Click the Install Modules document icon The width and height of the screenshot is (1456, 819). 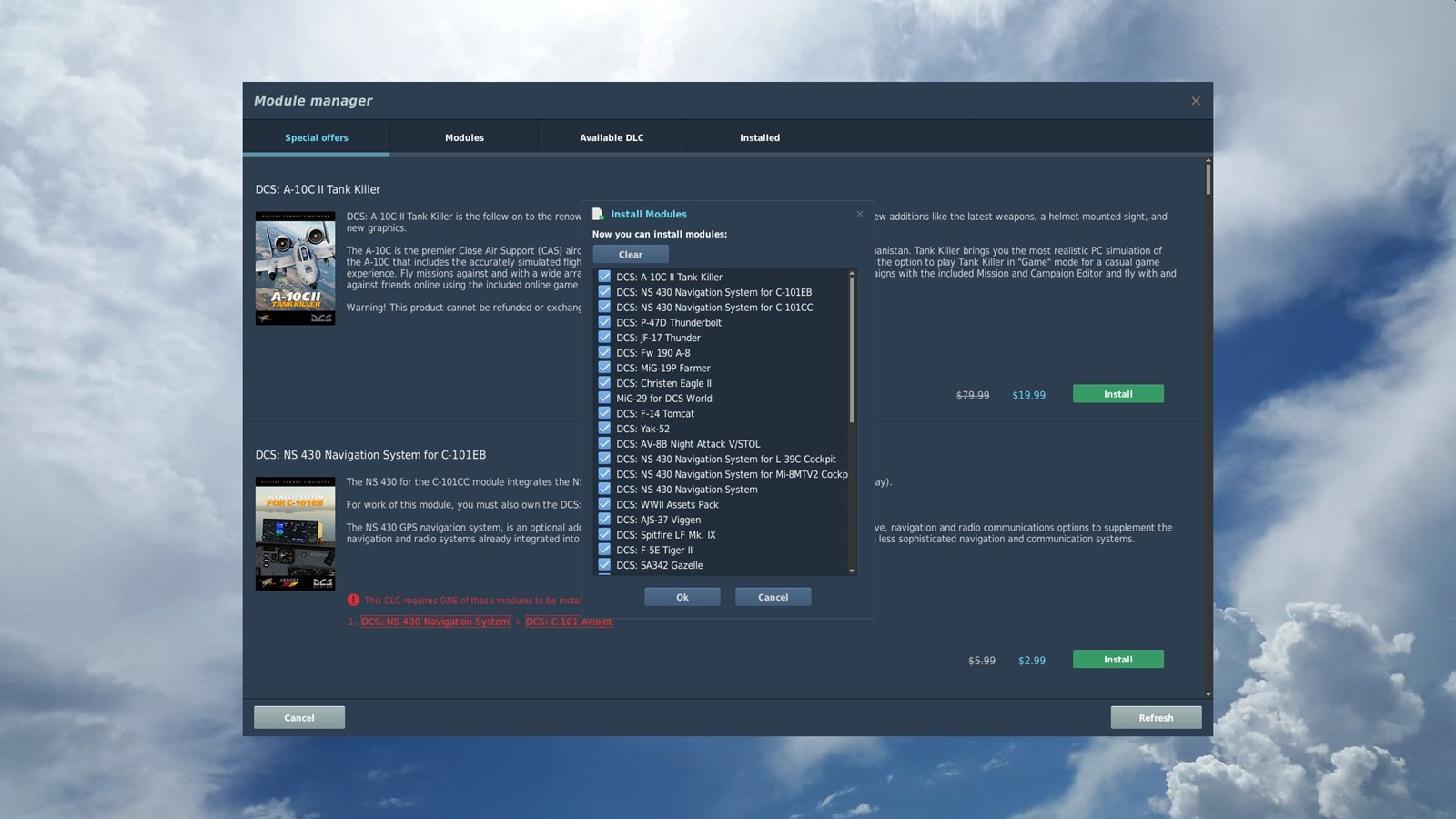598,214
